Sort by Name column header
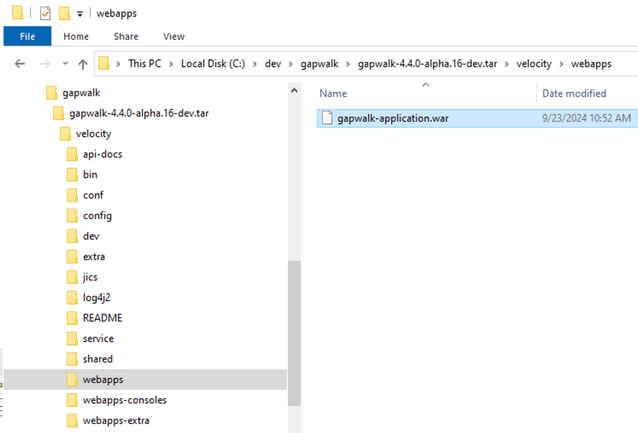Viewport: 638px width, 433px height. (333, 94)
